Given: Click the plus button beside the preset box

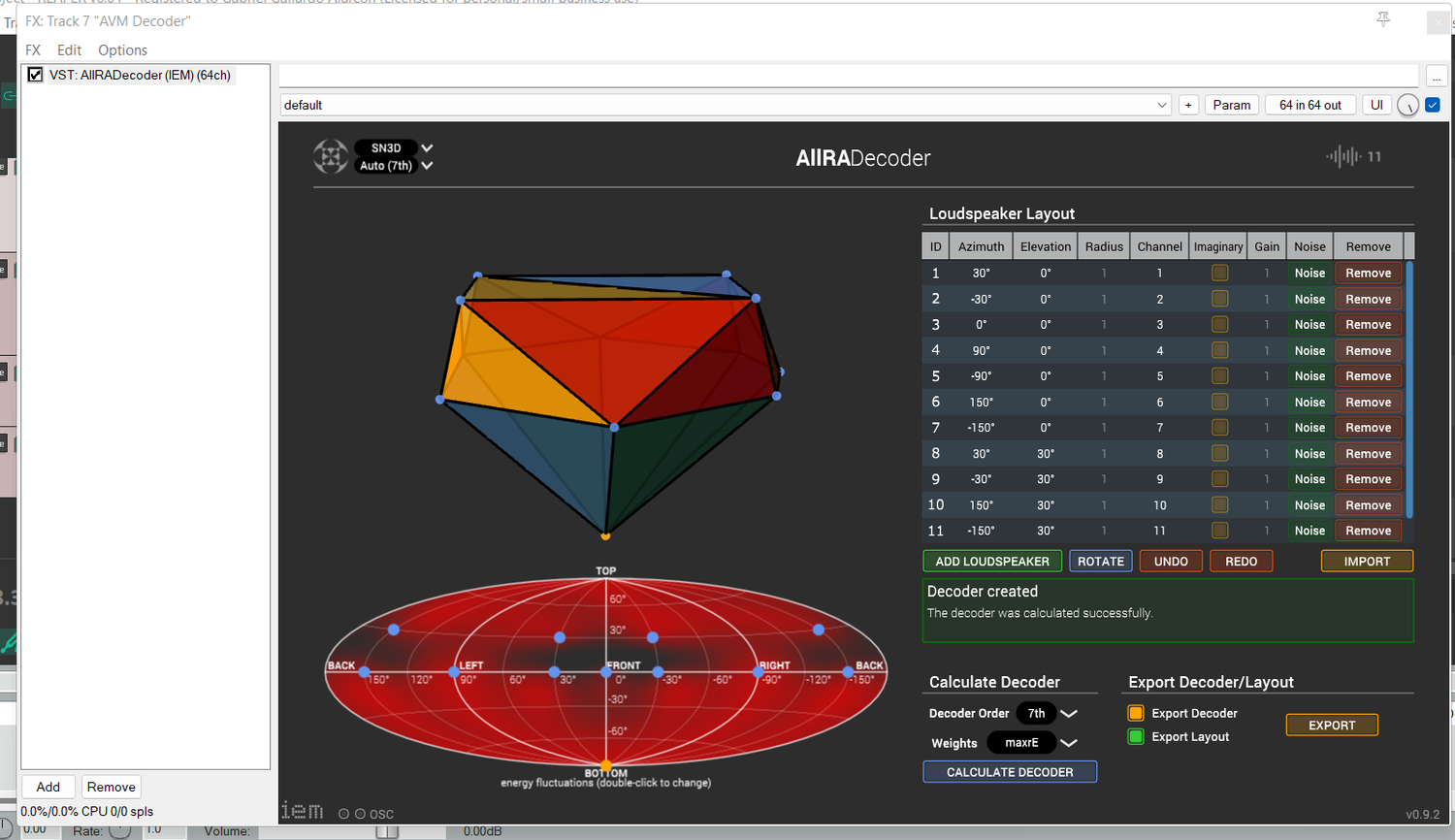Looking at the screenshot, I should 1188,105.
